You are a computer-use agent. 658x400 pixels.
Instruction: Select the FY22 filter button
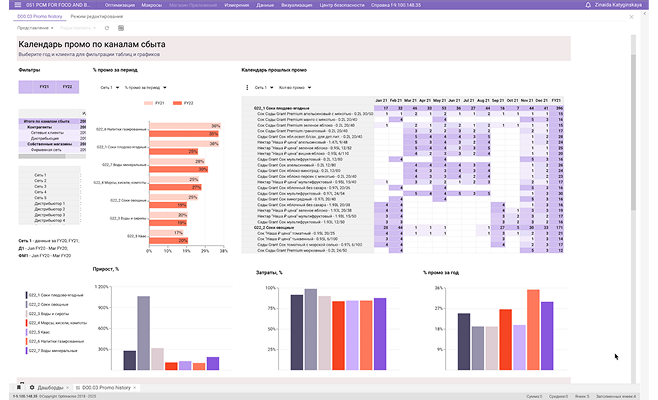pyautogui.click(x=66, y=88)
